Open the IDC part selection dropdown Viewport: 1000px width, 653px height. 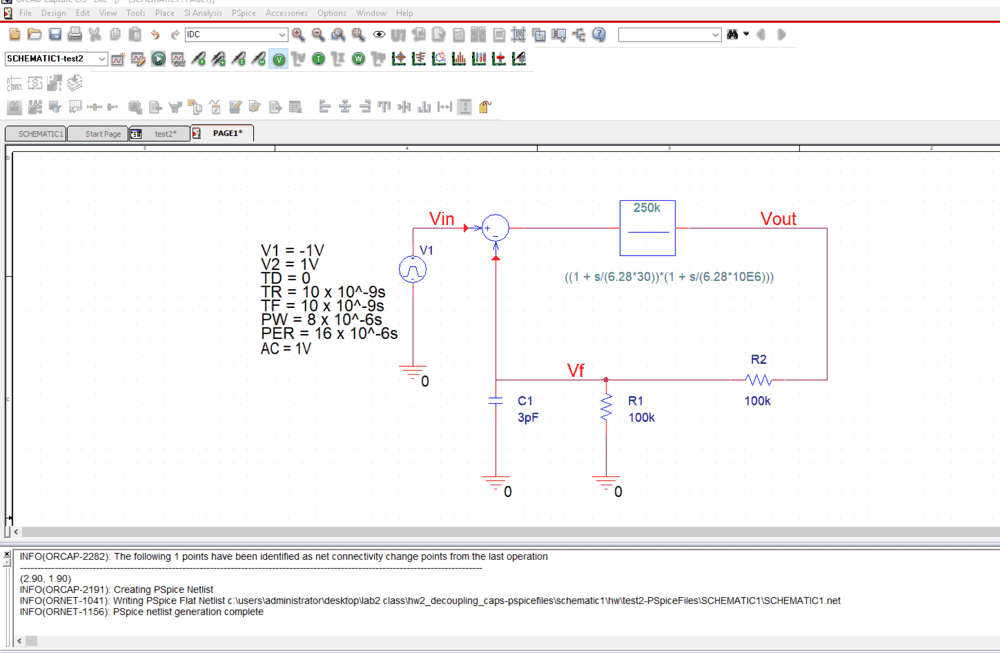click(281, 35)
